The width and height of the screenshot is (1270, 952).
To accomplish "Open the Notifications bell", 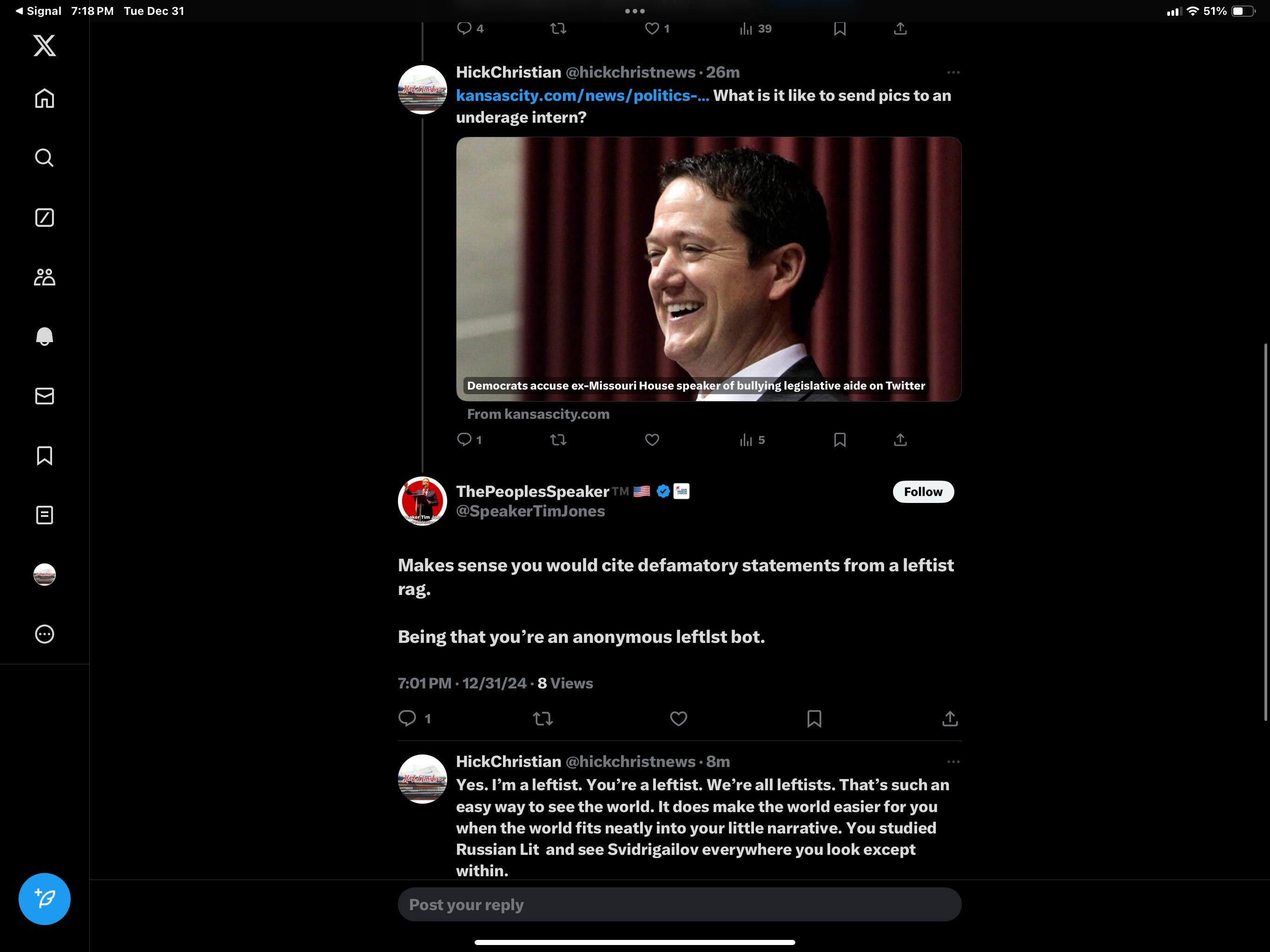I will [44, 337].
